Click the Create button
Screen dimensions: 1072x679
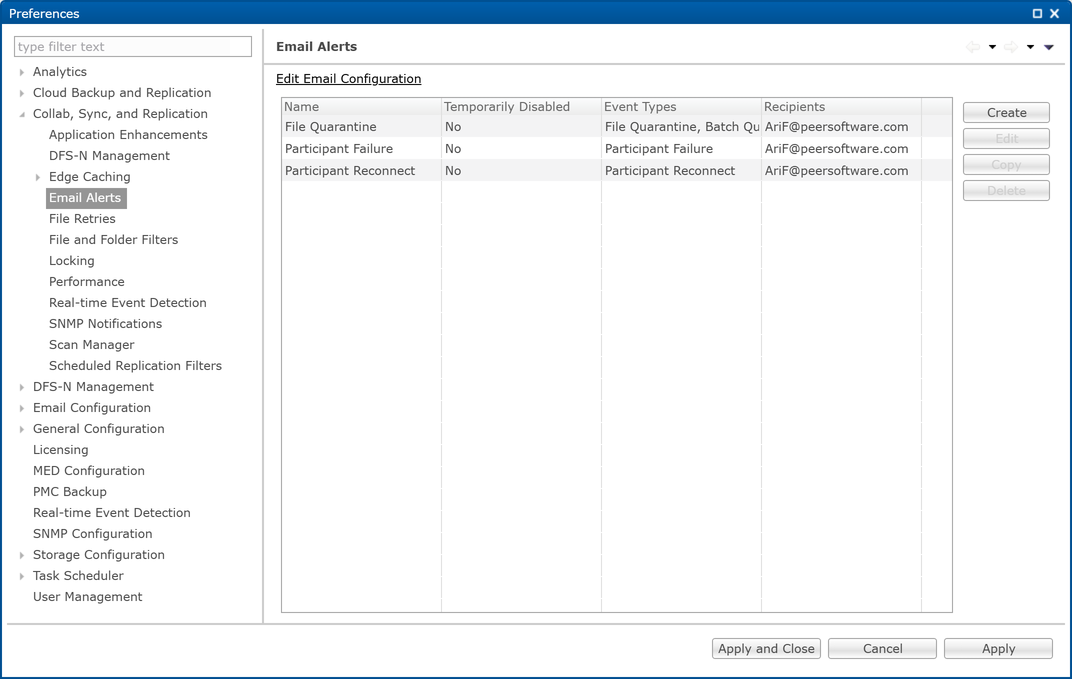click(1006, 113)
